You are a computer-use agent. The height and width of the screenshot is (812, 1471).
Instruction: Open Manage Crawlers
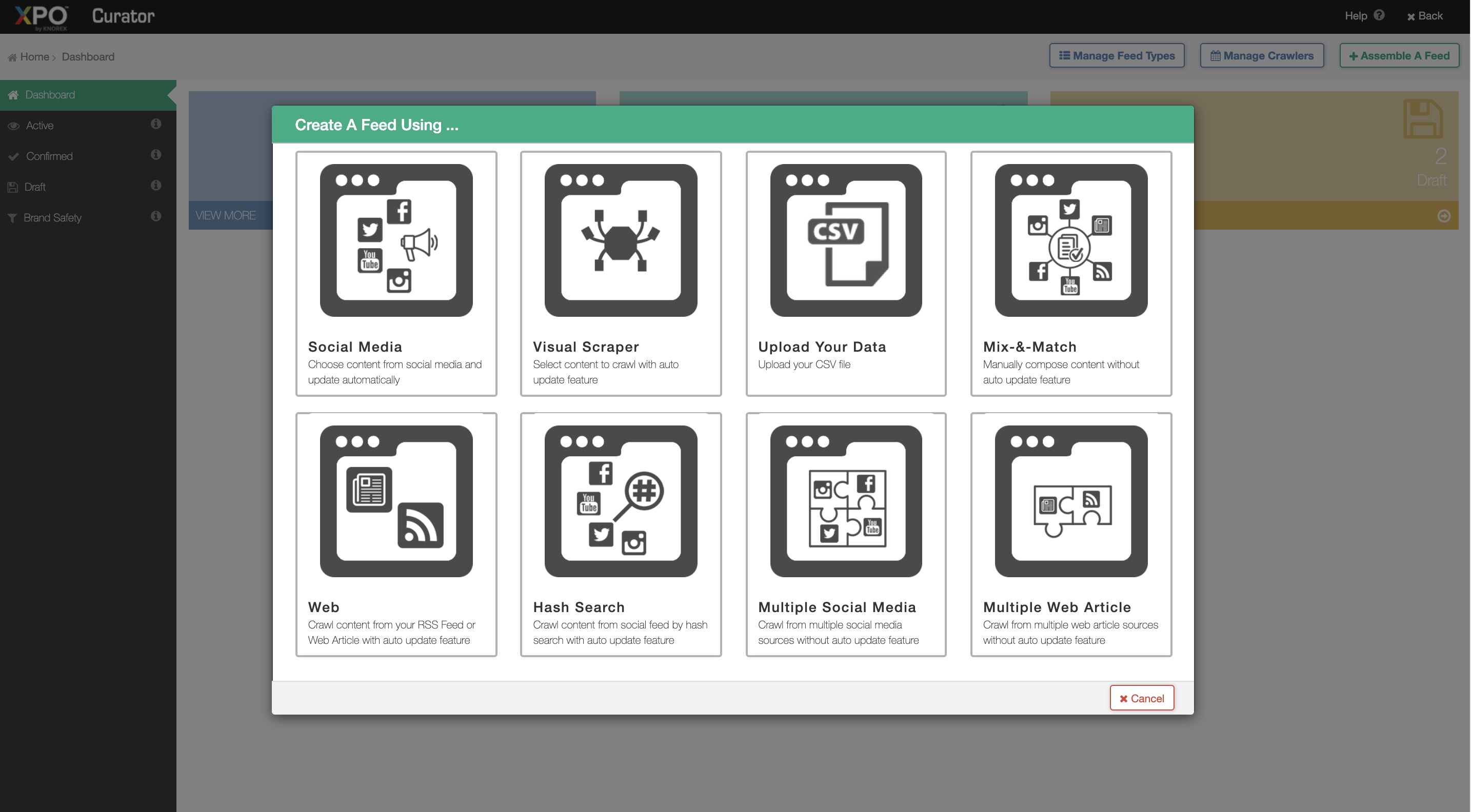pos(1261,56)
